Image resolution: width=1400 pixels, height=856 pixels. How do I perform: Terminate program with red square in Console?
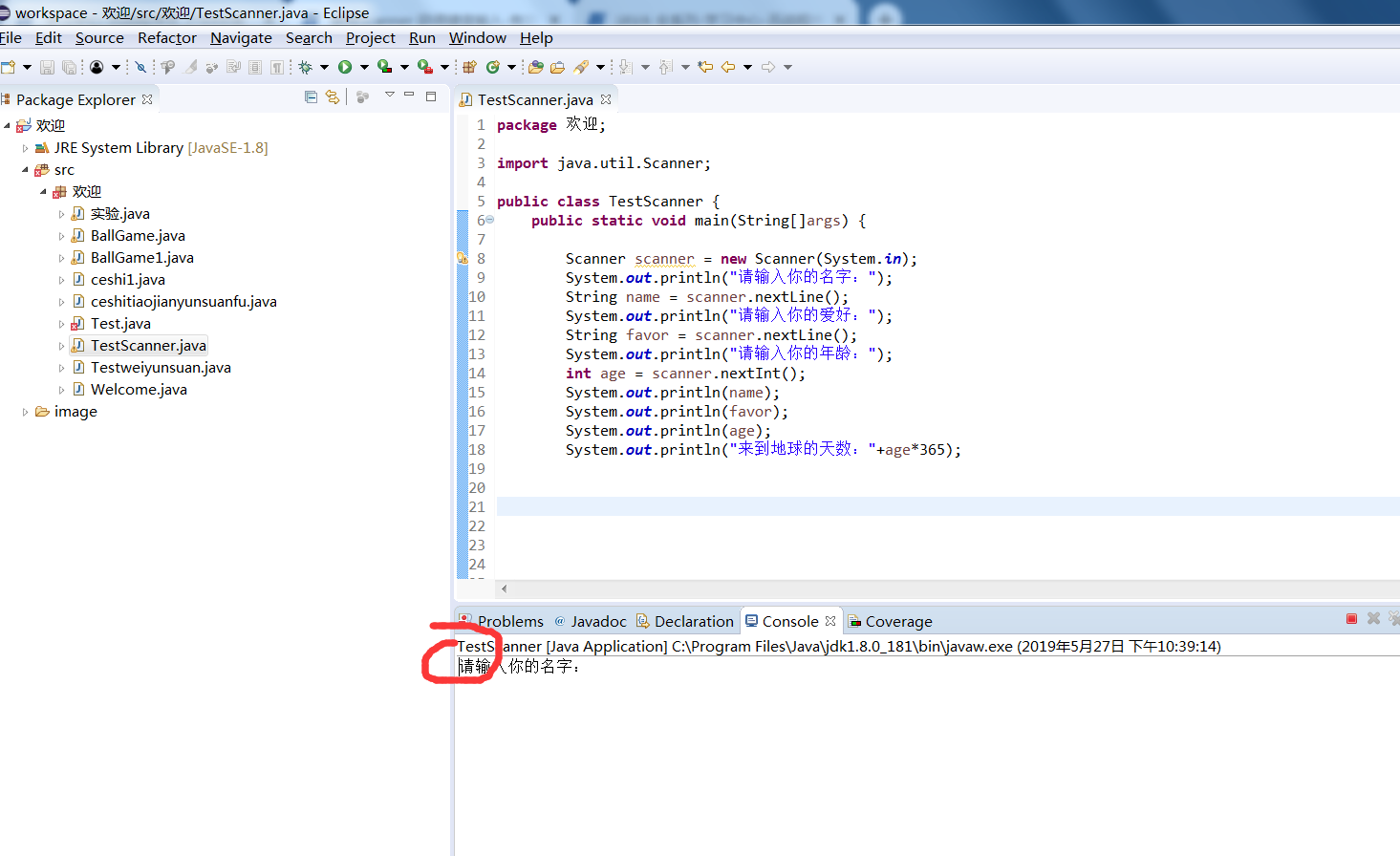(x=1351, y=619)
